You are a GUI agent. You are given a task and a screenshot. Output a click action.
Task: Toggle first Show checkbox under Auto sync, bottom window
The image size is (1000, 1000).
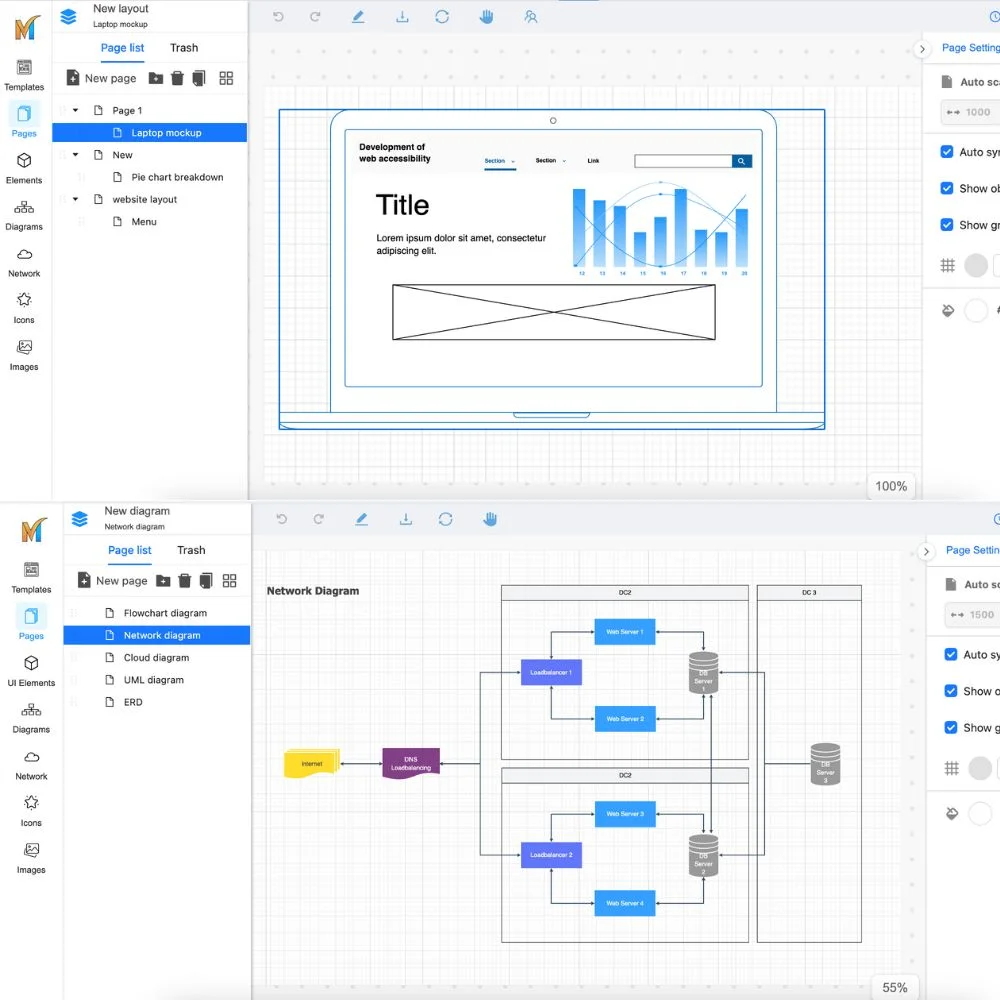951,691
